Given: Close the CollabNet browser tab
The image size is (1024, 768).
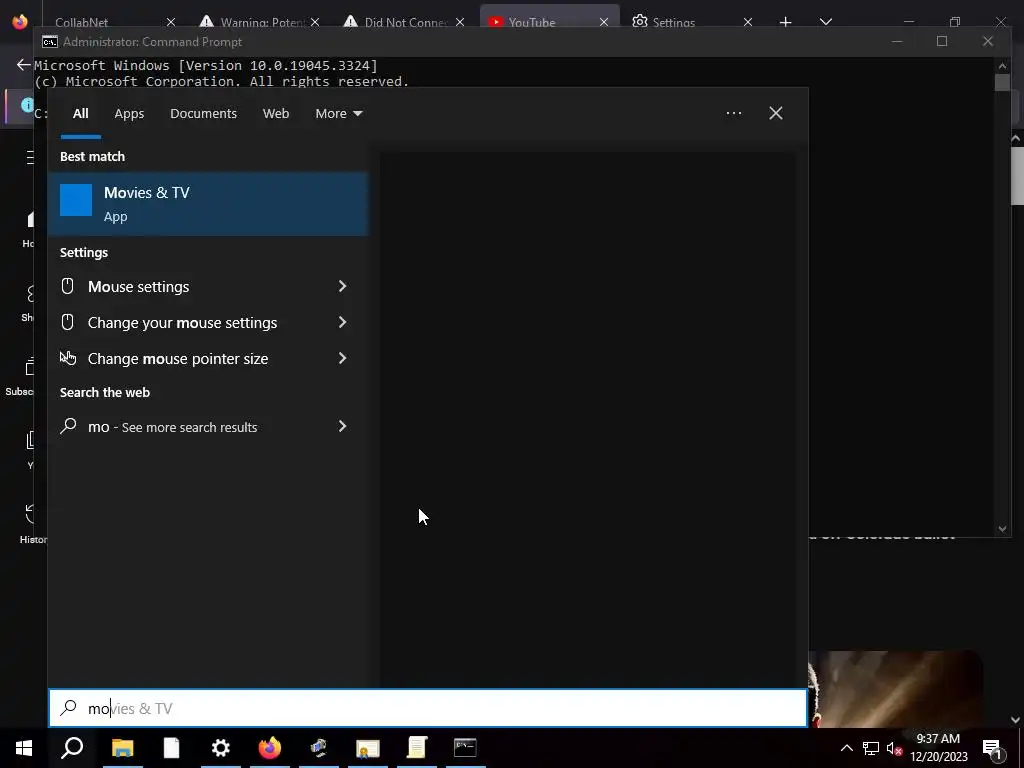Looking at the screenshot, I should point(170,22).
